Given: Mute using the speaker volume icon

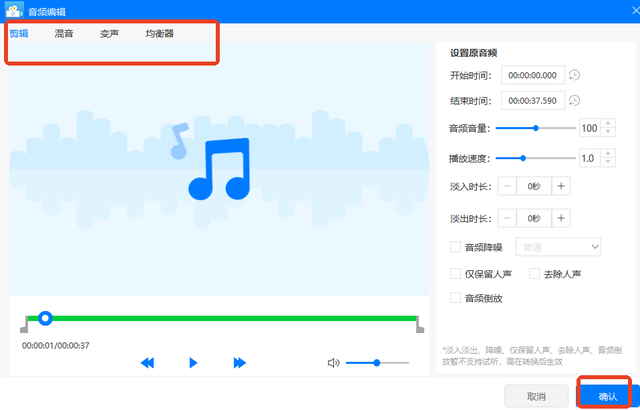Looking at the screenshot, I should click(333, 363).
